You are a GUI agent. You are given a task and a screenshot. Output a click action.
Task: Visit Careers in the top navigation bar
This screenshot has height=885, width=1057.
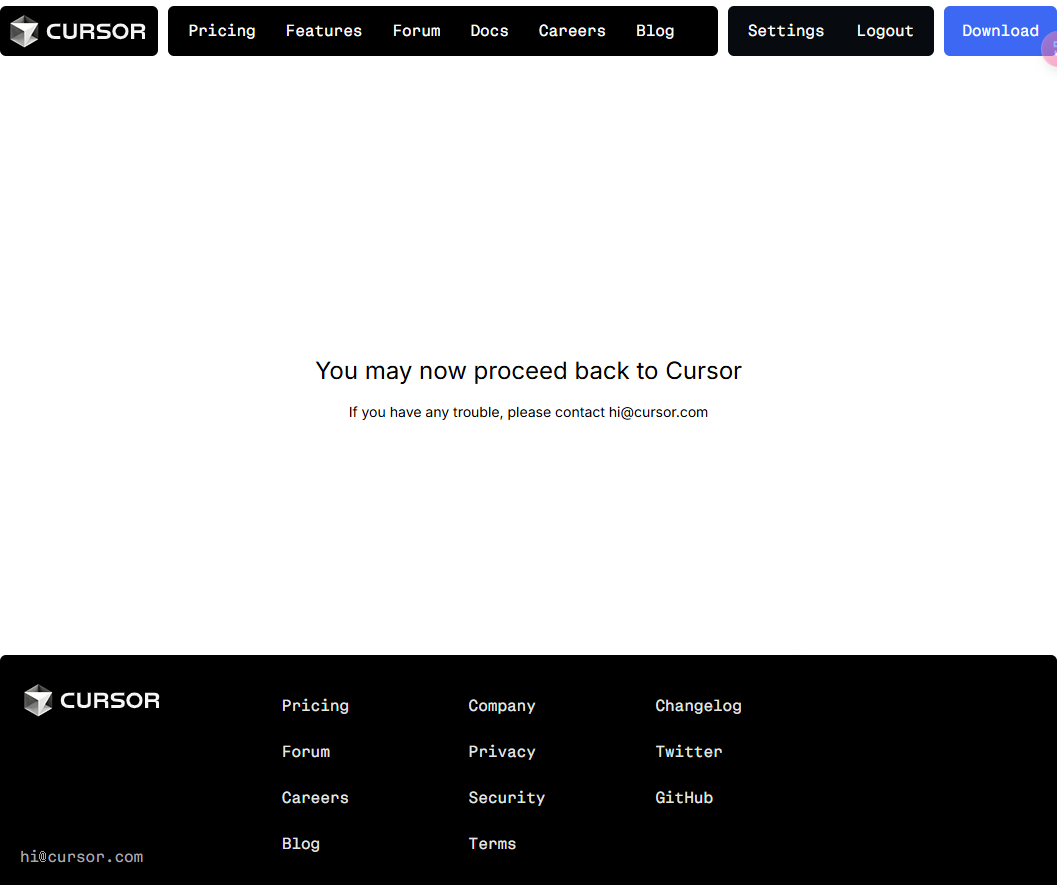572,31
